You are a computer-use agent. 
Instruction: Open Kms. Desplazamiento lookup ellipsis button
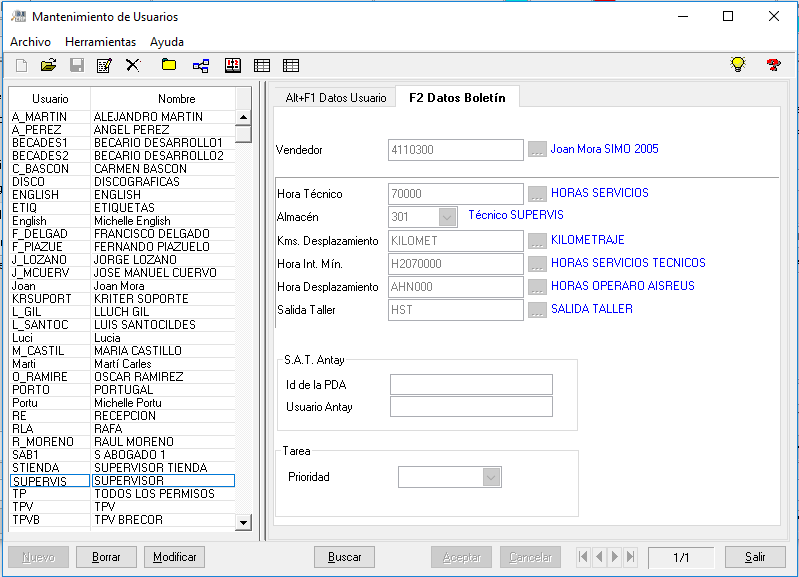(x=537, y=241)
